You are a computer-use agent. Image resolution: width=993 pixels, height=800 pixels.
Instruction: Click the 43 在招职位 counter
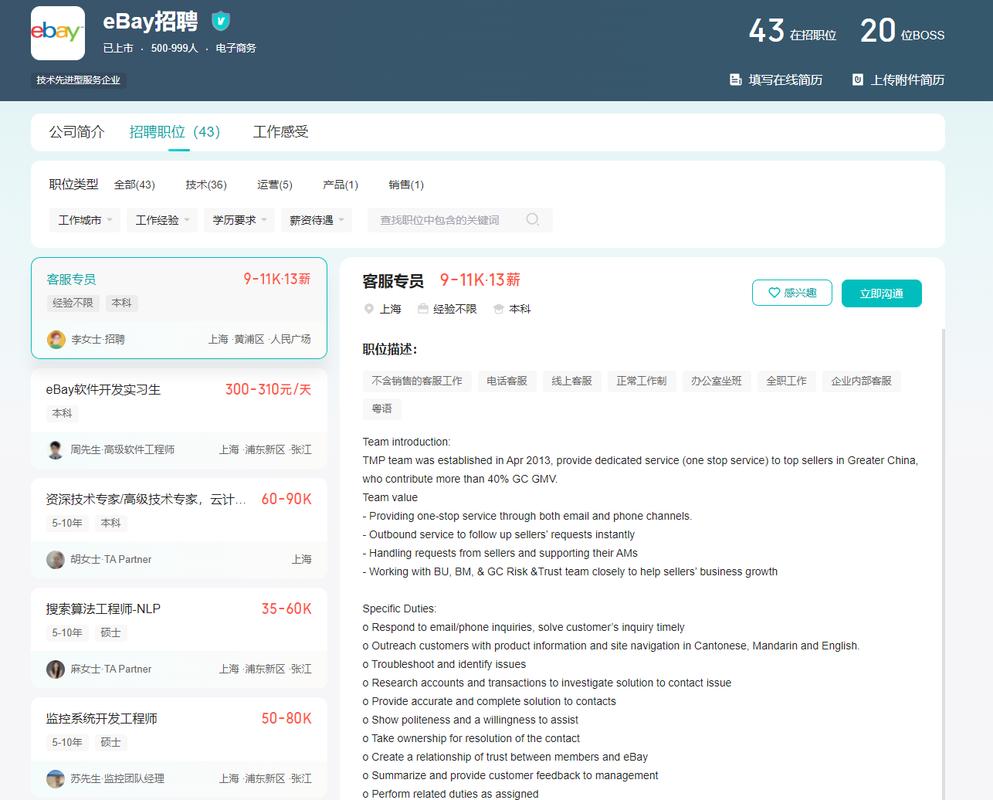[792, 30]
